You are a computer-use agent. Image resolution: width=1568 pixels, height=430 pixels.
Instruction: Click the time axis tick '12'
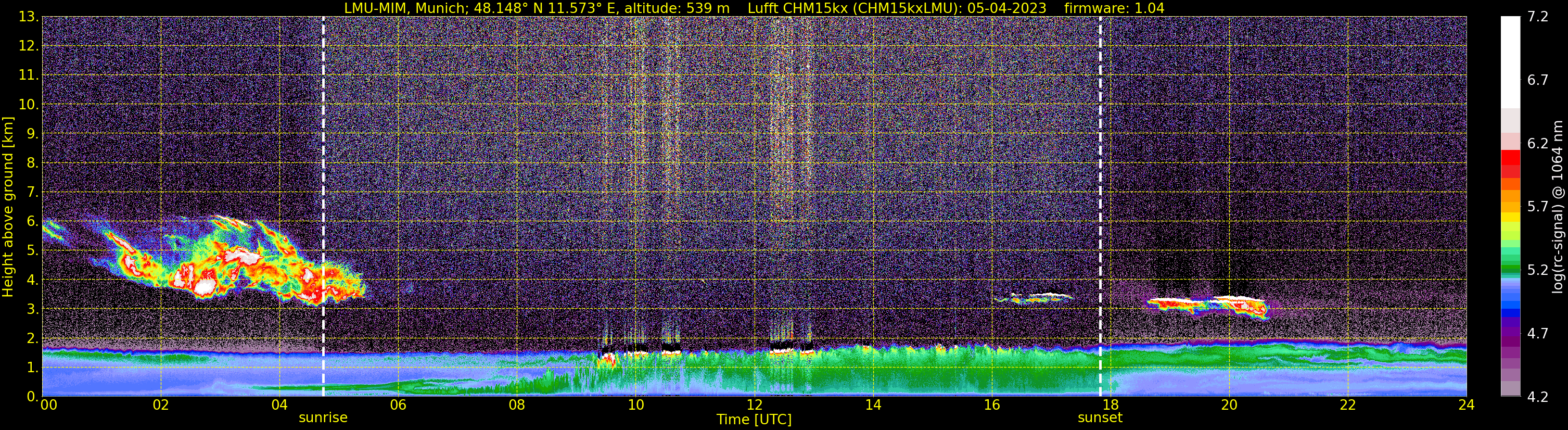tap(754, 405)
